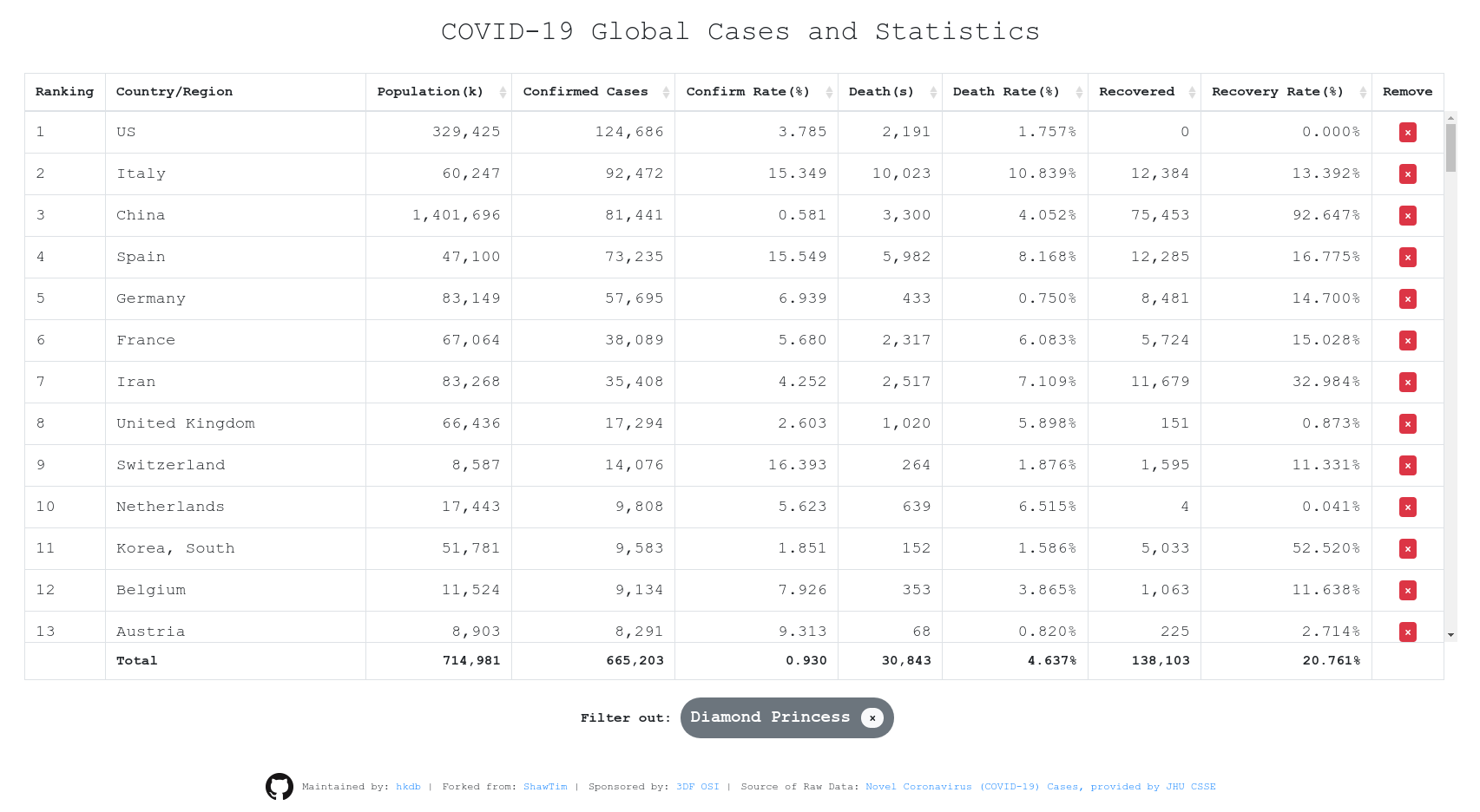Click the scrollbar down arrow
This screenshot has height=812, width=1480.
[x=1450, y=635]
